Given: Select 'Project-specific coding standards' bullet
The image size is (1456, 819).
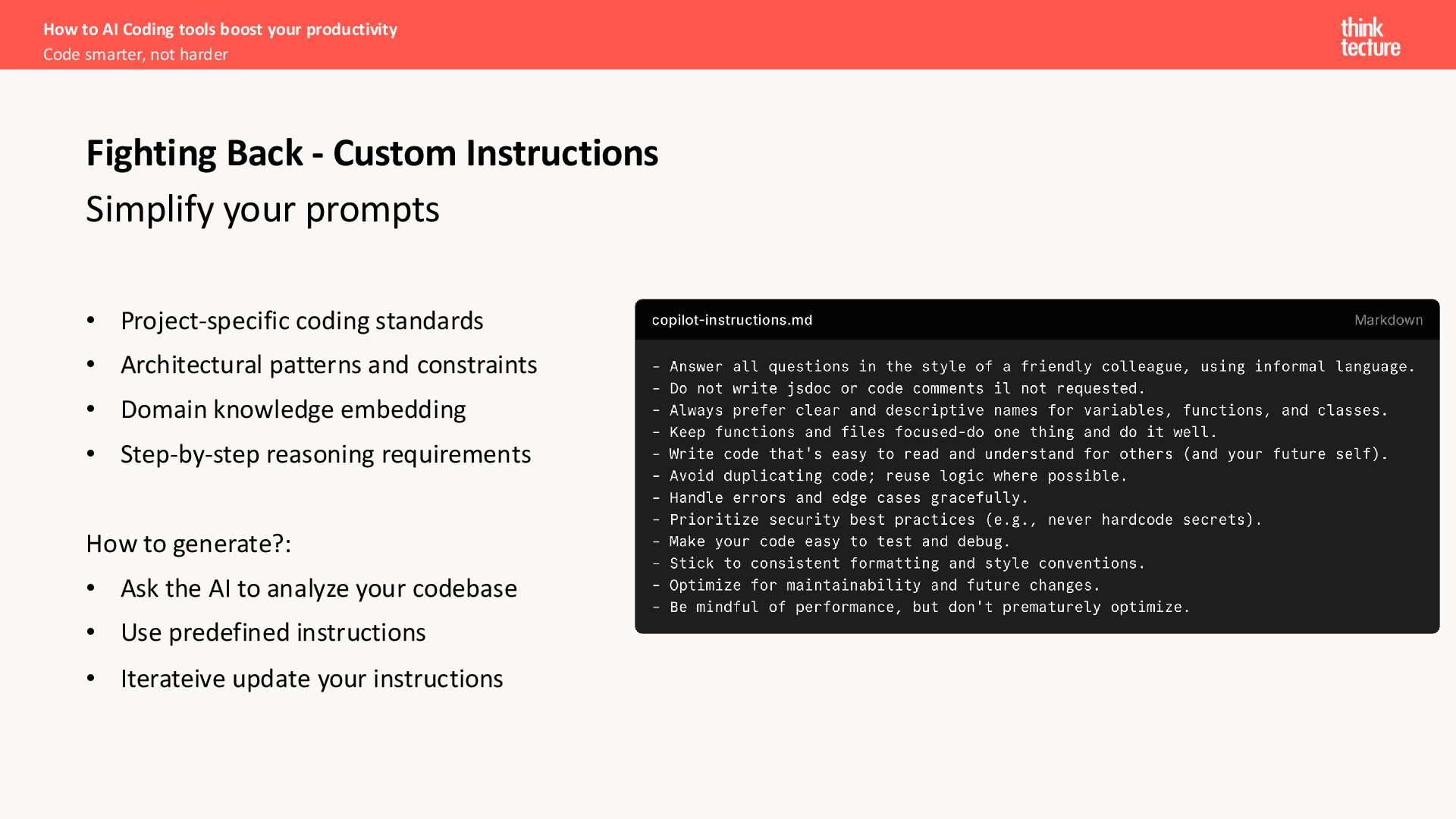Looking at the screenshot, I should tap(302, 321).
